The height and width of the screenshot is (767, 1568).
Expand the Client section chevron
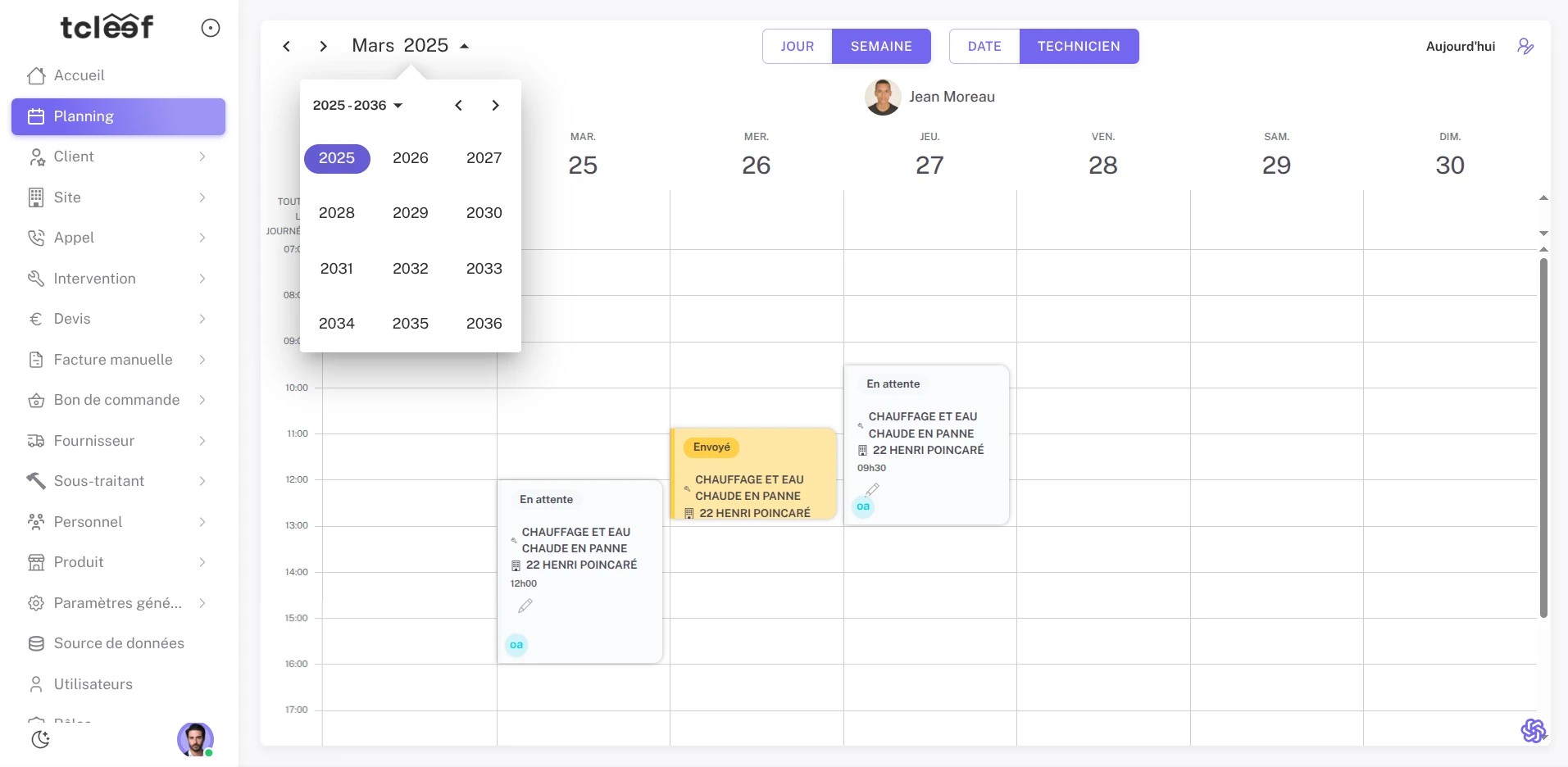pyautogui.click(x=202, y=157)
